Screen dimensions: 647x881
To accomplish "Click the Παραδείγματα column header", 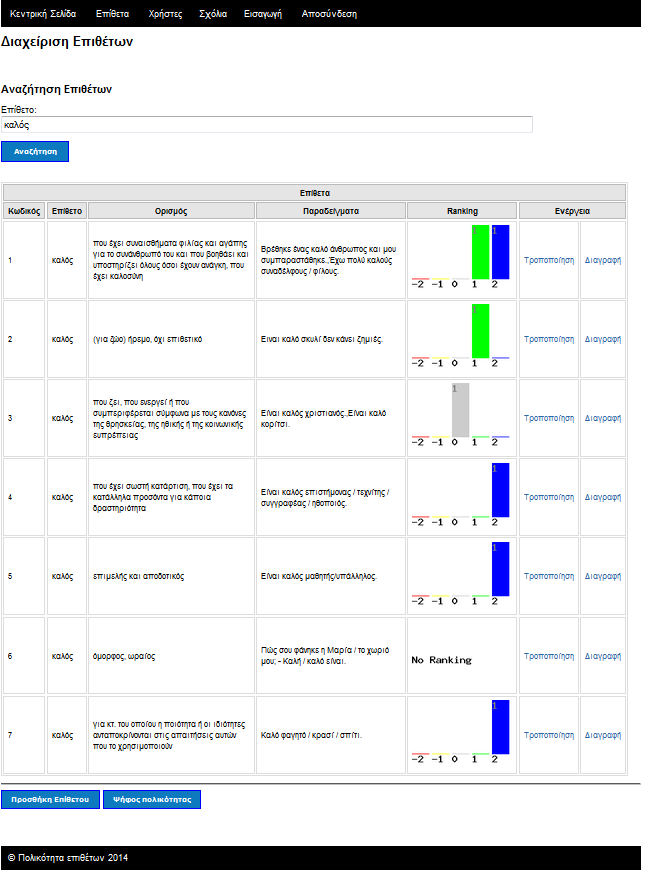I will [x=331, y=211].
